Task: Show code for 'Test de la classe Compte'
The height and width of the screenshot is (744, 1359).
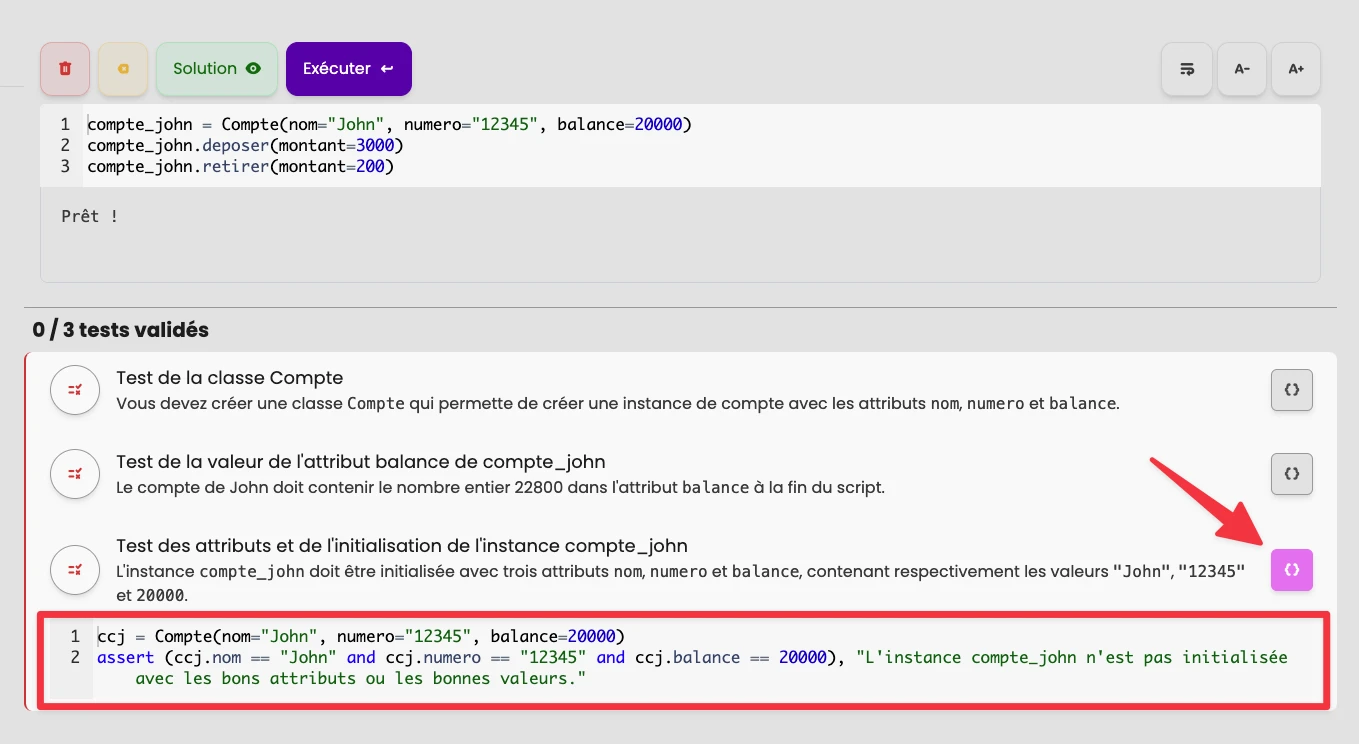Action: point(1291,390)
